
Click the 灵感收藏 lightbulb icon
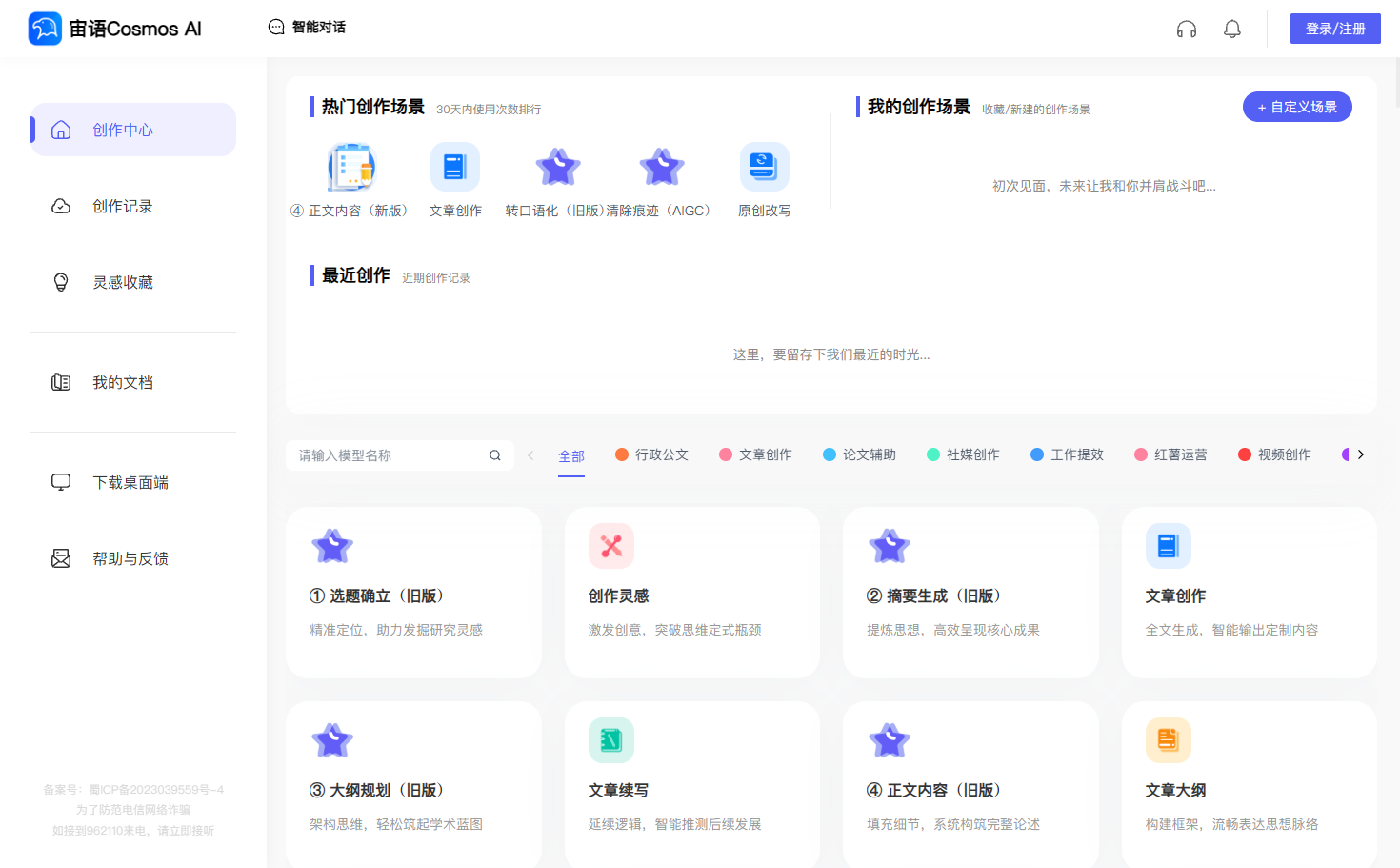coord(61,282)
